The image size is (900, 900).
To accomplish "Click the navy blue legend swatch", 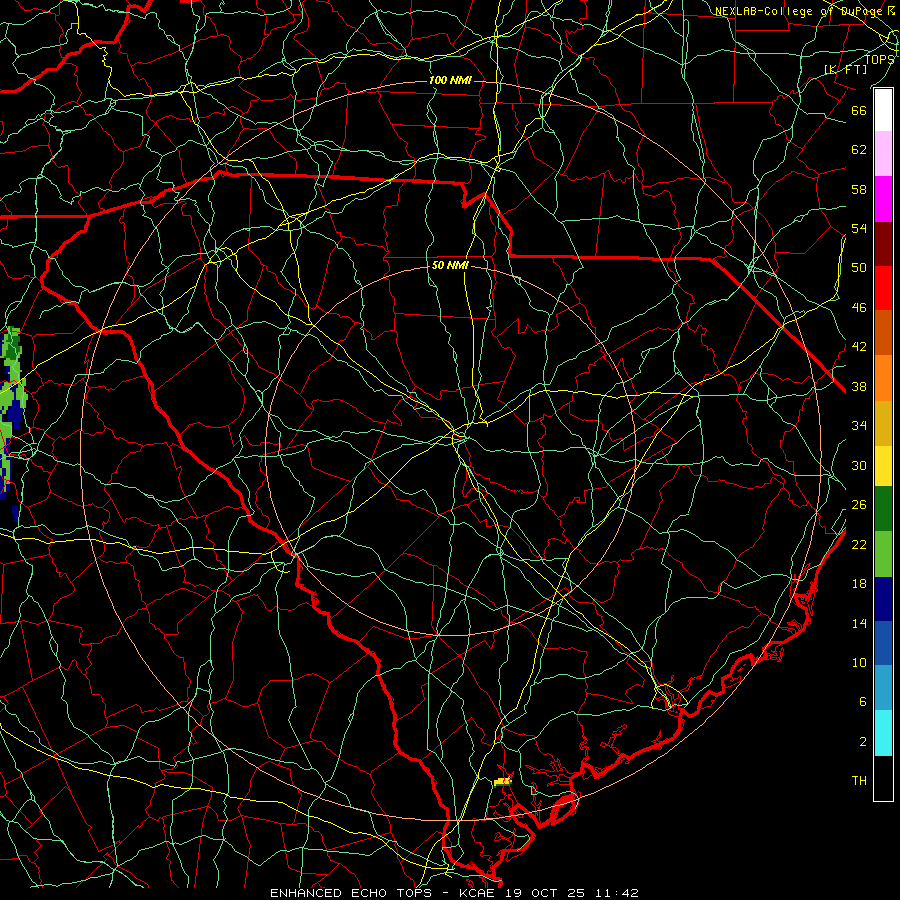I will pos(883,599).
